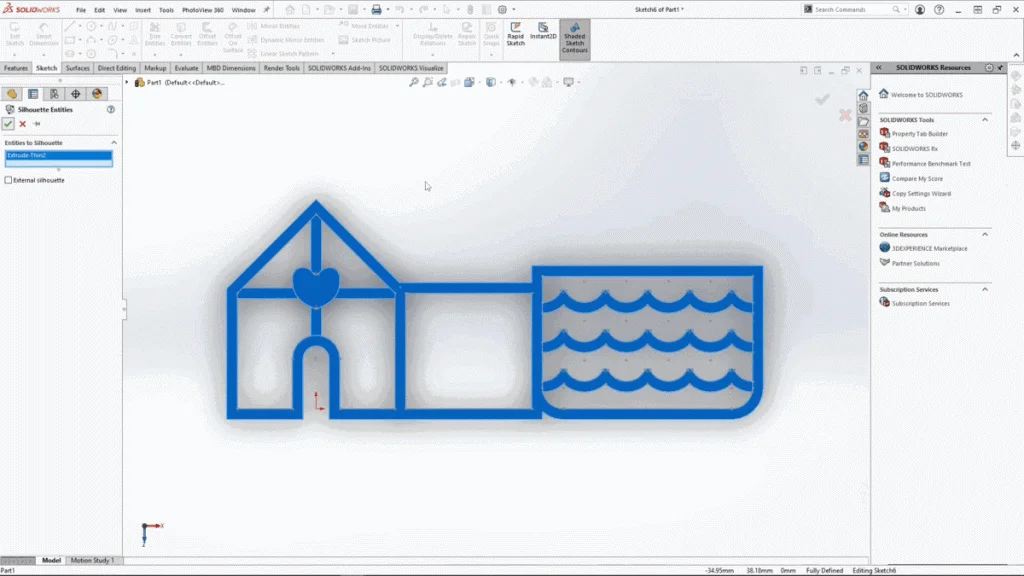Toggle Shaded Sketch Contours

click(x=575, y=39)
